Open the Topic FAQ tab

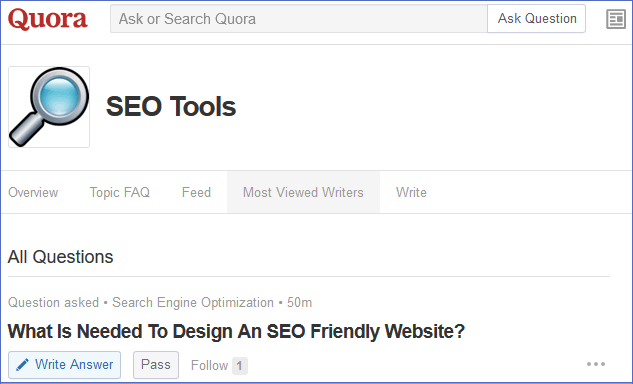pyautogui.click(x=119, y=192)
